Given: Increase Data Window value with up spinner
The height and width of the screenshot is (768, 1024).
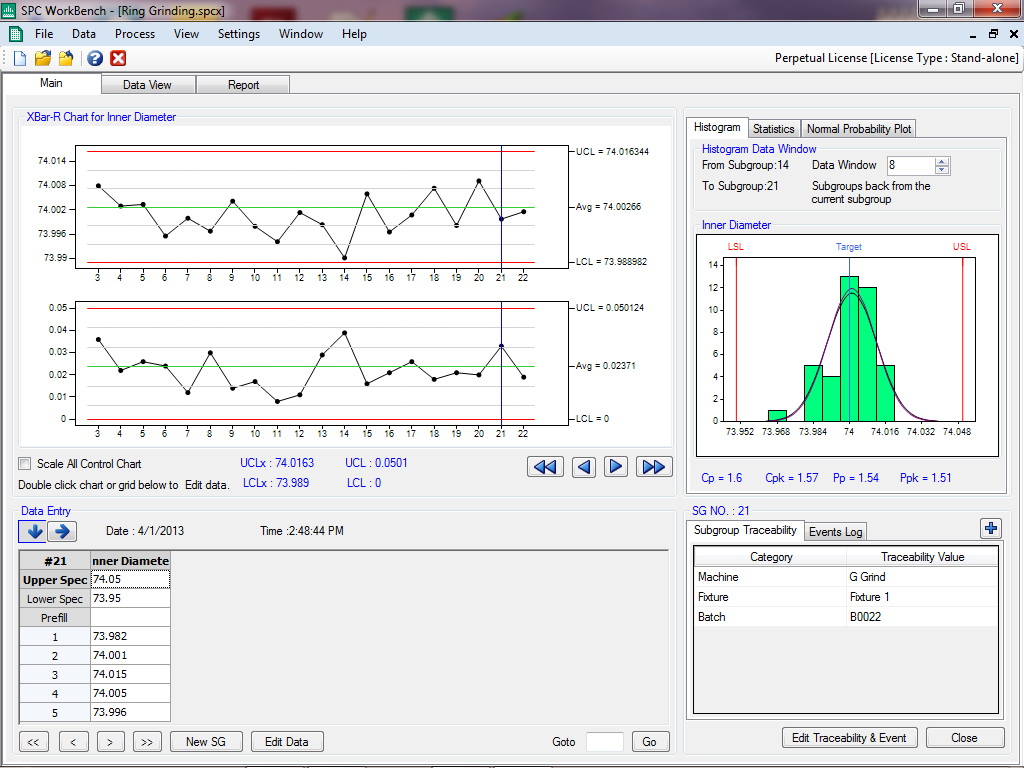Looking at the screenshot, I should click(942, 161).
